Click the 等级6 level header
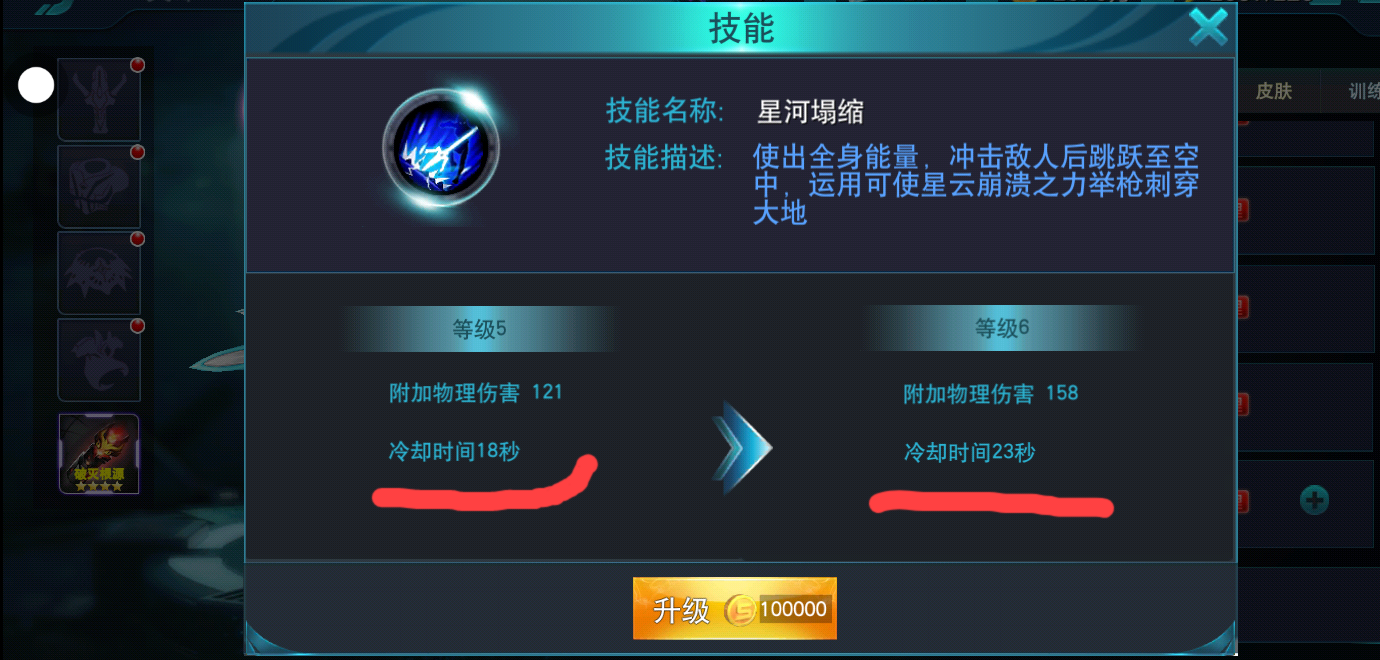 point(1002,328)
